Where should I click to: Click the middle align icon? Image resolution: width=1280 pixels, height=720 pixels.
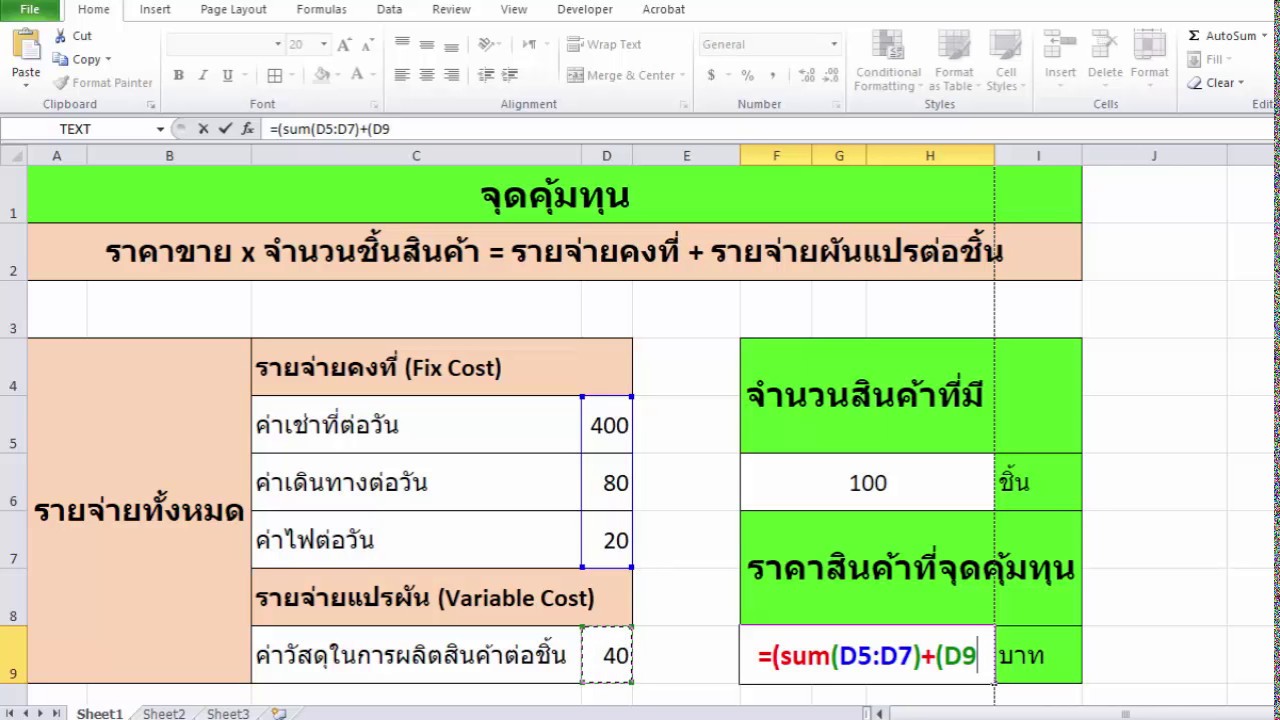(427, 44)
